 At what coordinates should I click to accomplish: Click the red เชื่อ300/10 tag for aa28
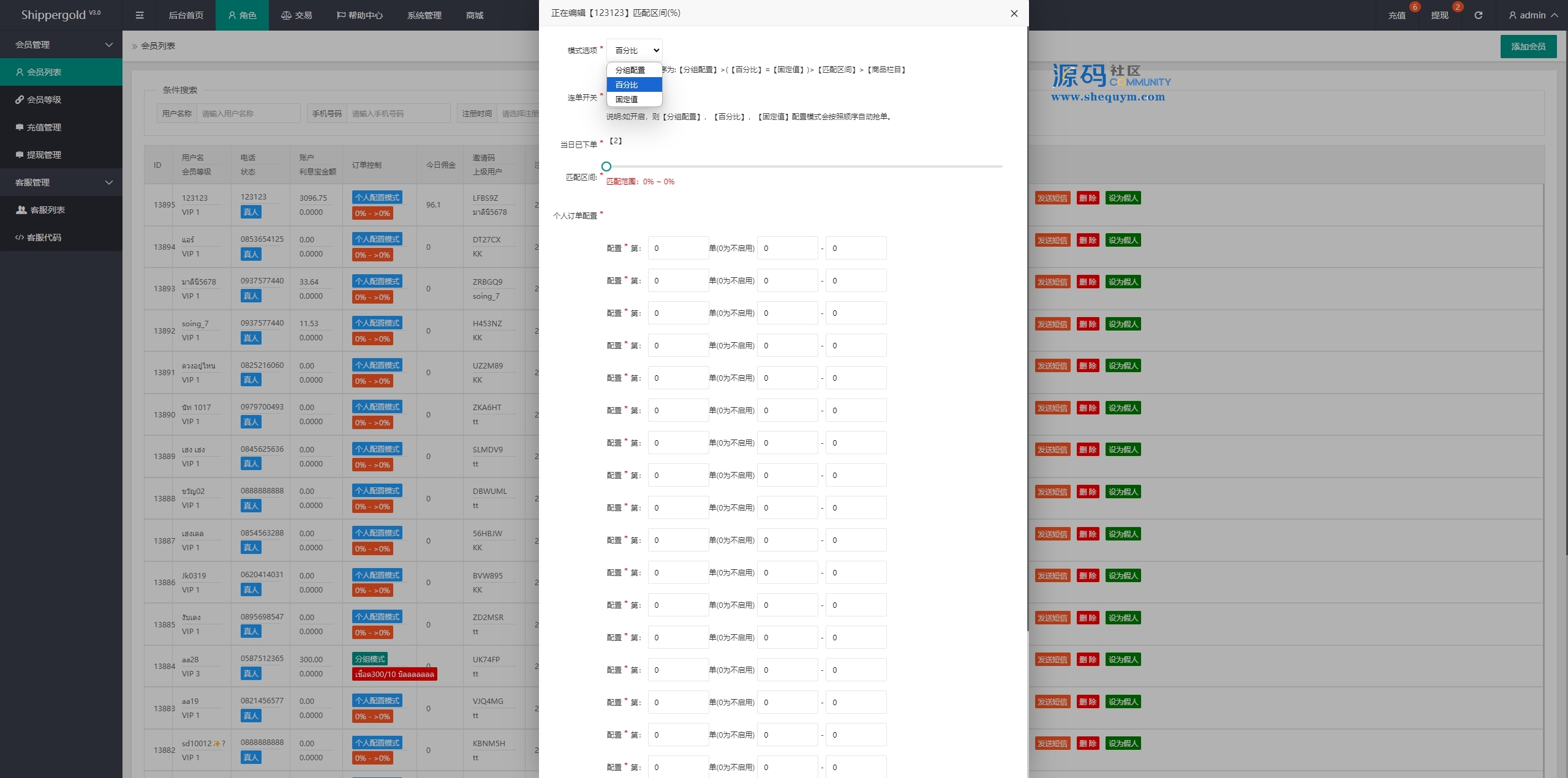click(394, 675)
